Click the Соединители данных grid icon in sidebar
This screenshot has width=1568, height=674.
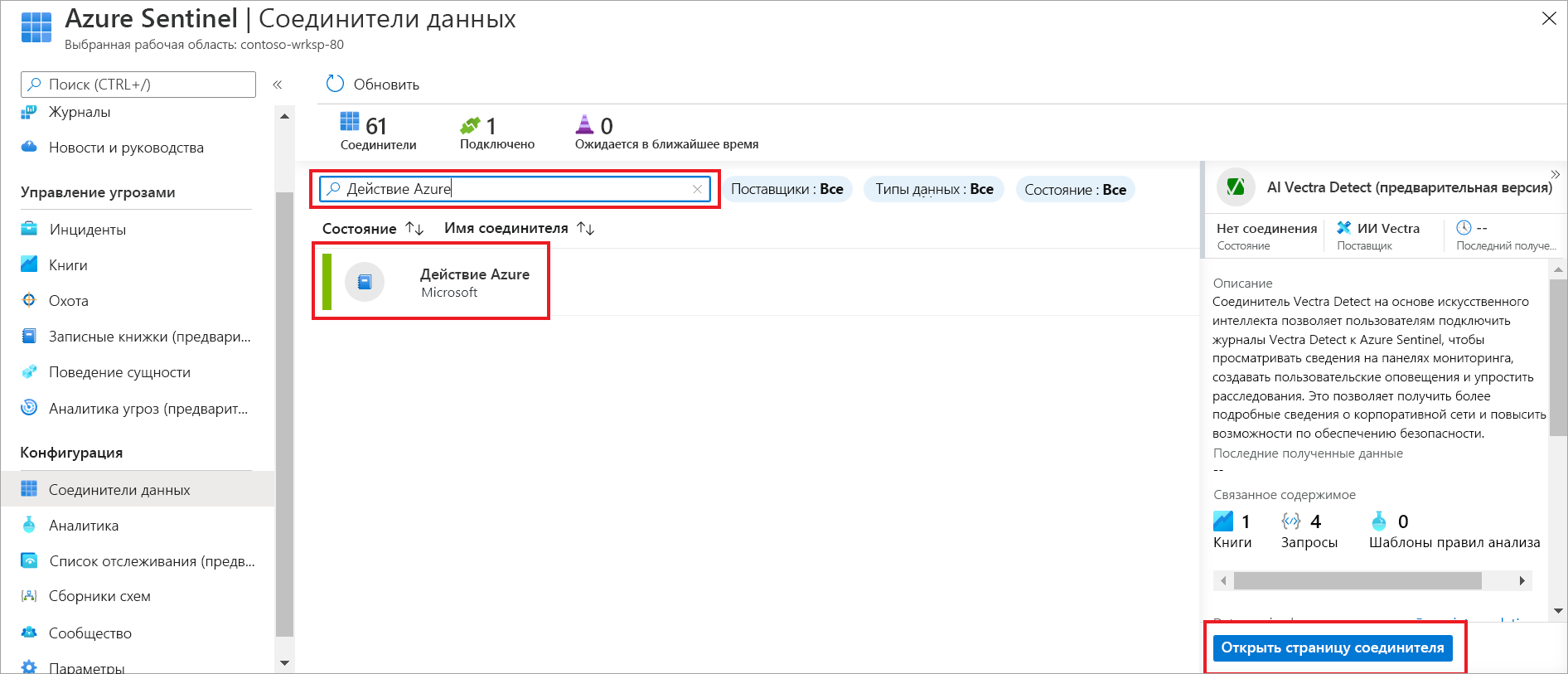(x=29, y=489)
